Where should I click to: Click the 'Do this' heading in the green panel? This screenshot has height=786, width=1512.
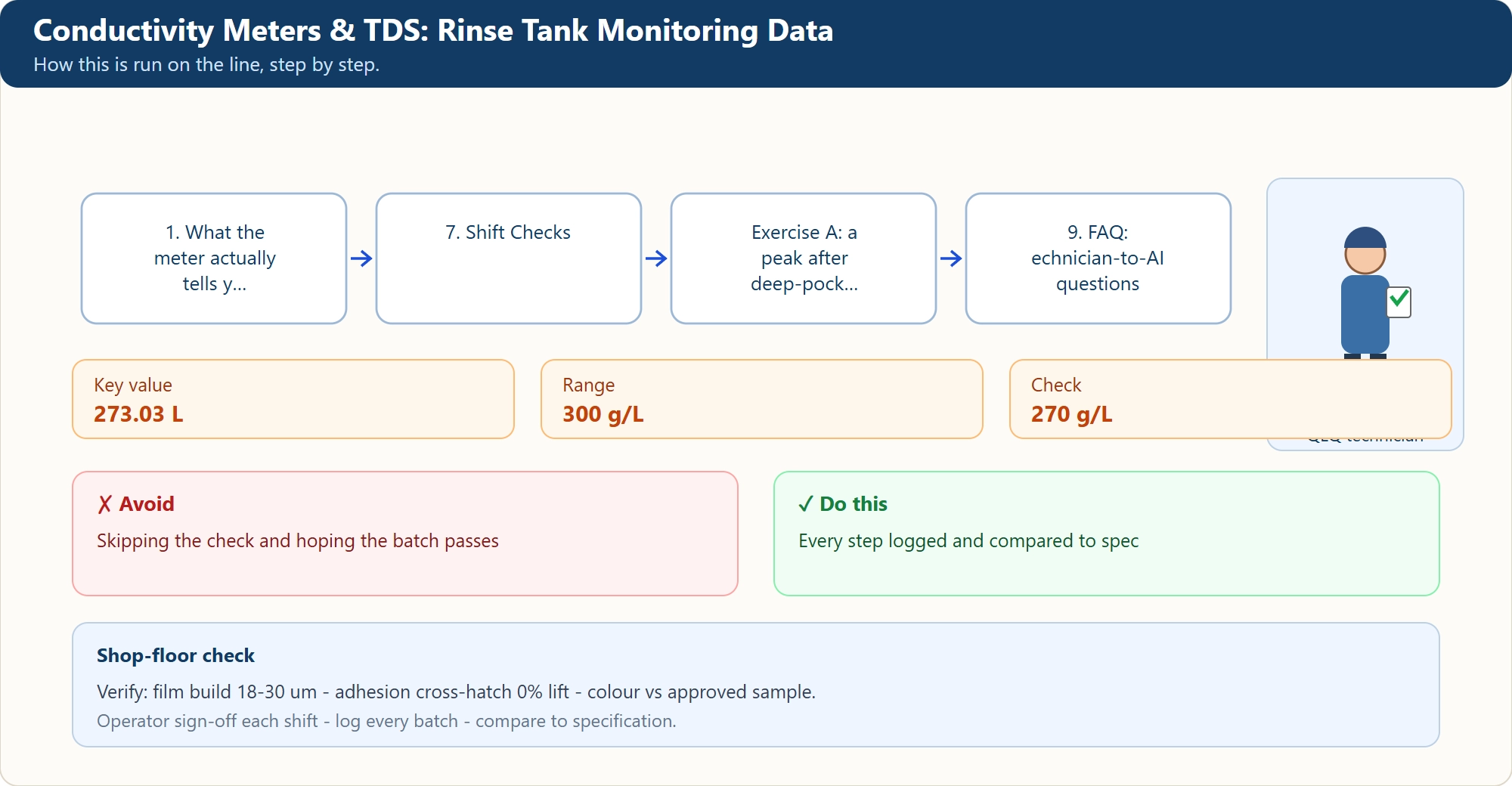point(843,504)
